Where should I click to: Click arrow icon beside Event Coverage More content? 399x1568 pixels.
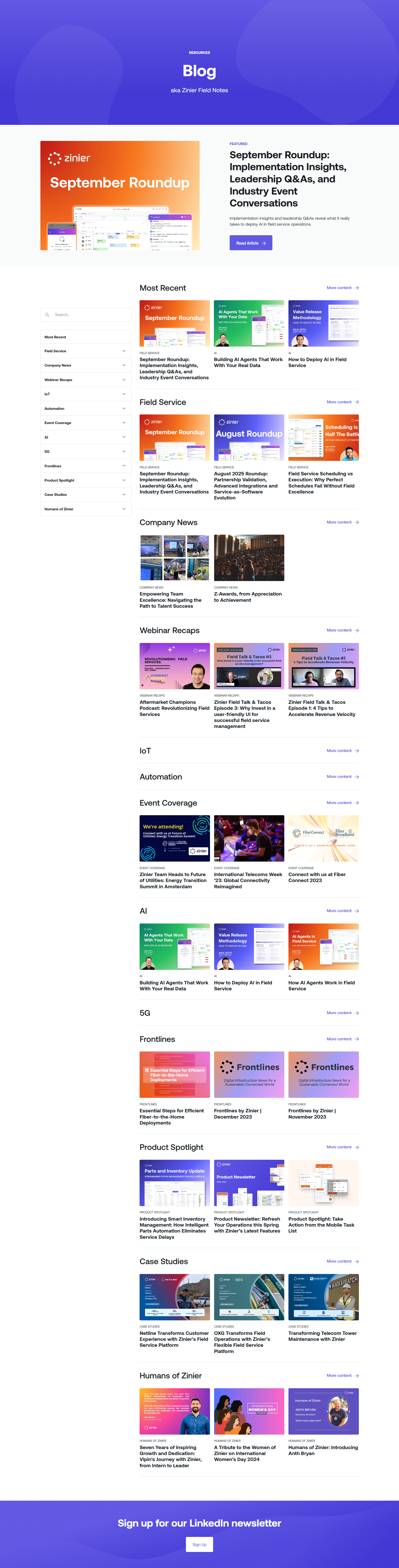point(357,803)
